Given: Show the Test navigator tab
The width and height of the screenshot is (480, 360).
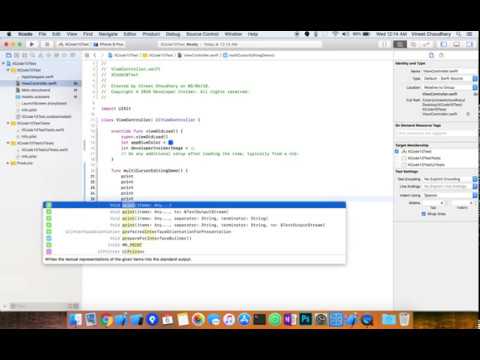Looking at the screenshot, I should (x=49, y=55).
